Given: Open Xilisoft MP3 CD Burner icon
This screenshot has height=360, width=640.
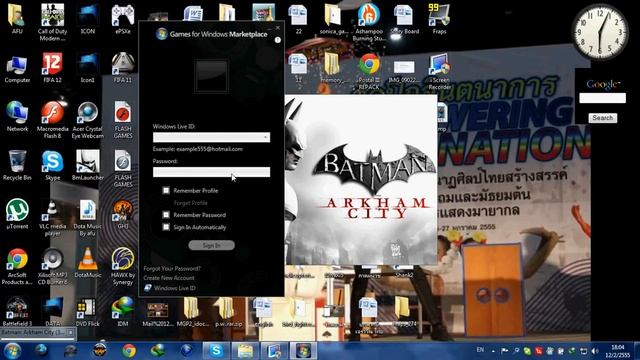Looking at the screenshot, I should (x=52, y=266).
